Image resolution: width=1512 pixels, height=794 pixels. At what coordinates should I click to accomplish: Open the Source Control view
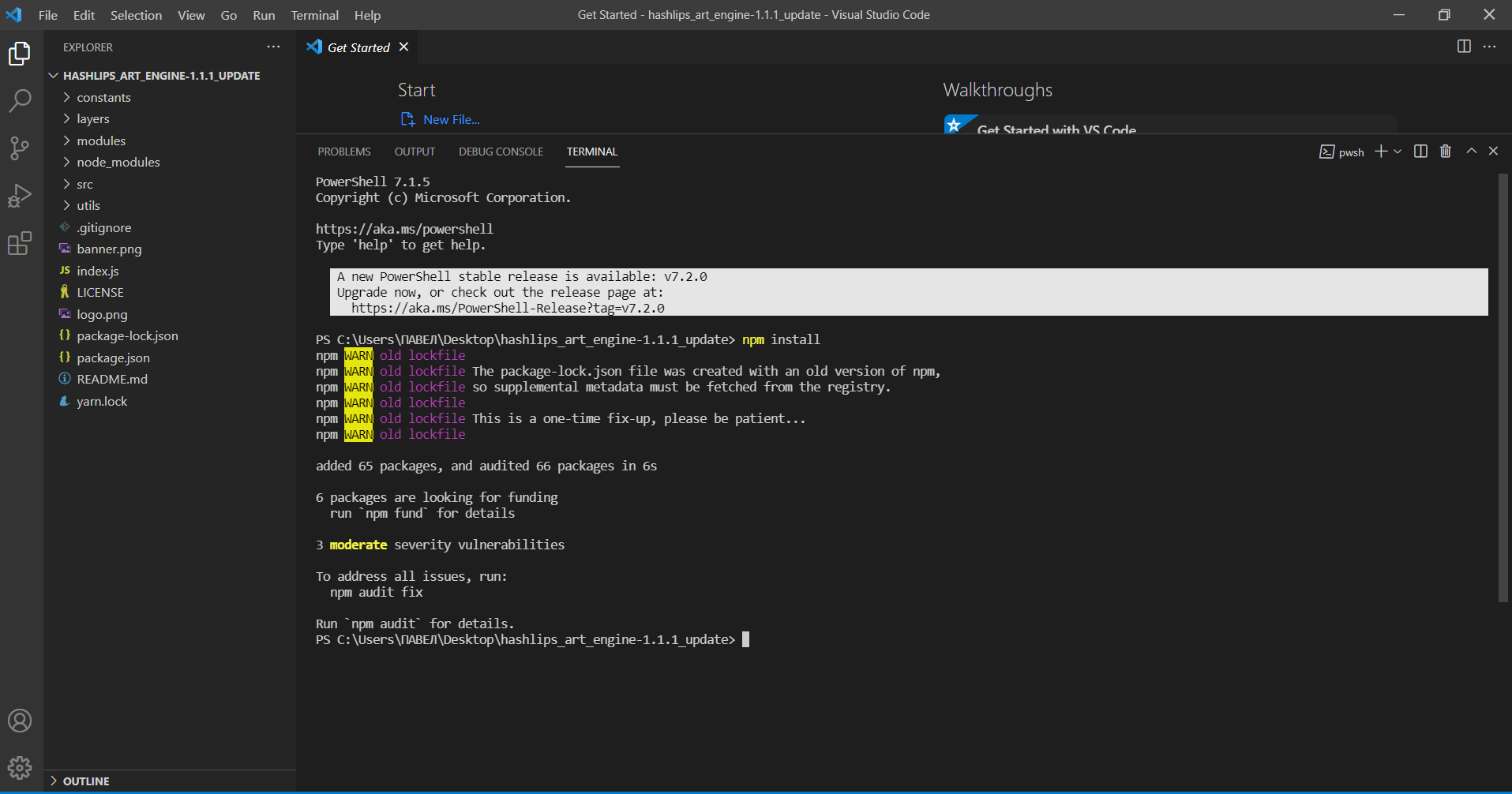coord(20,148)
